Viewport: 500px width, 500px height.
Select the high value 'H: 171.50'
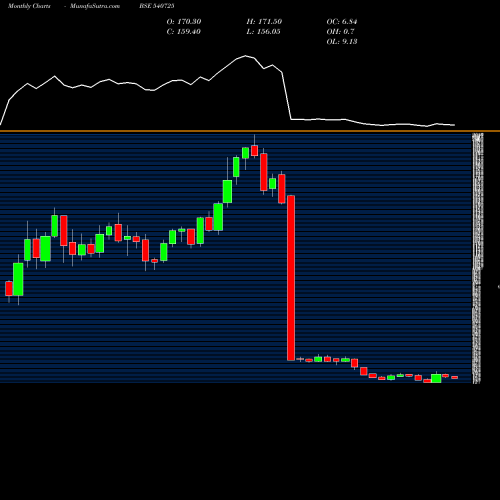(264, 22)
